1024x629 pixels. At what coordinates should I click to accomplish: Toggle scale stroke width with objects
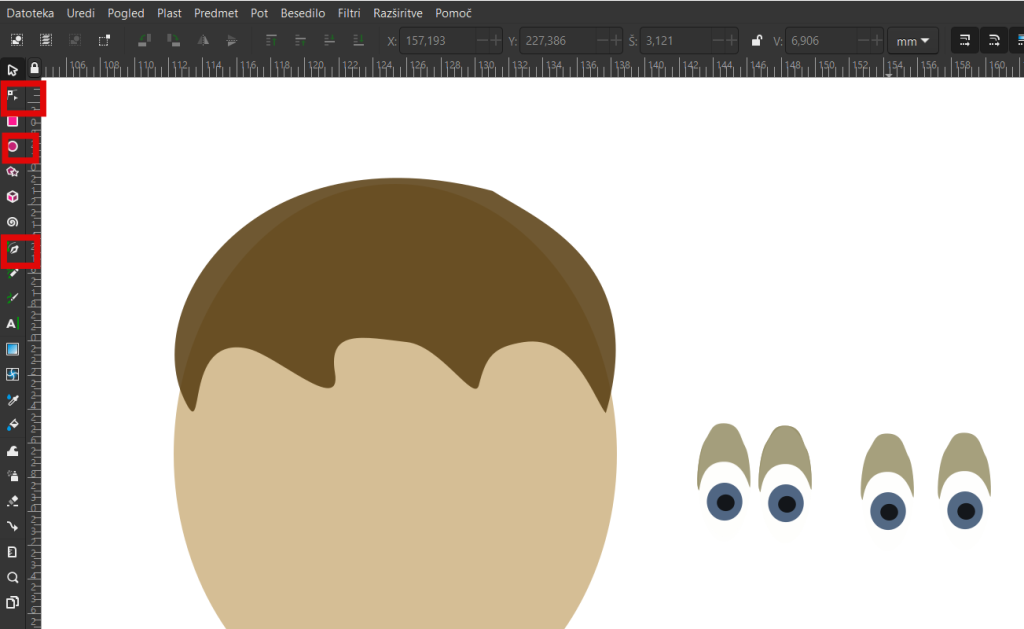pos(965,40)
